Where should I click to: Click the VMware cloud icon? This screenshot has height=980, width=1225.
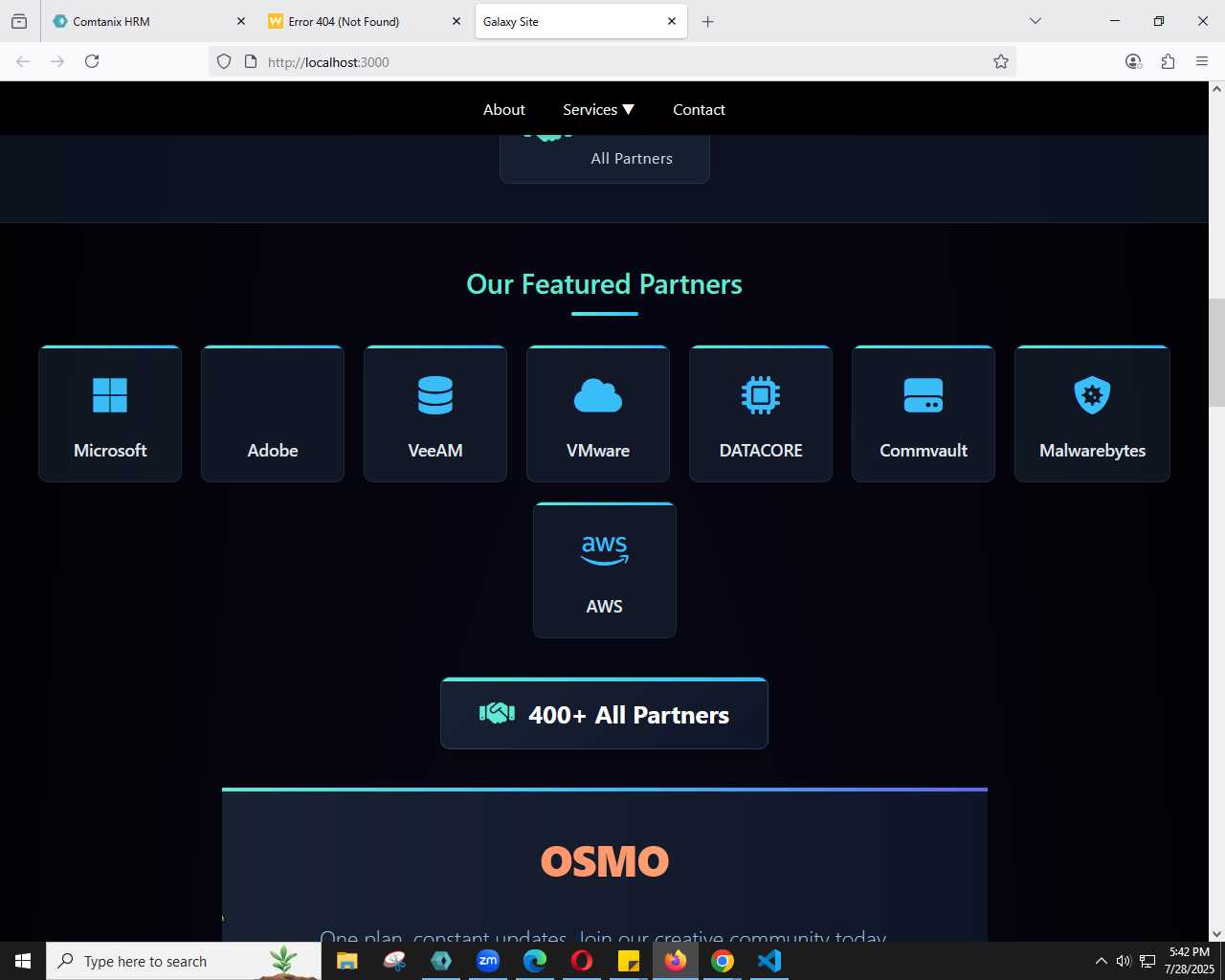point(598,395)
